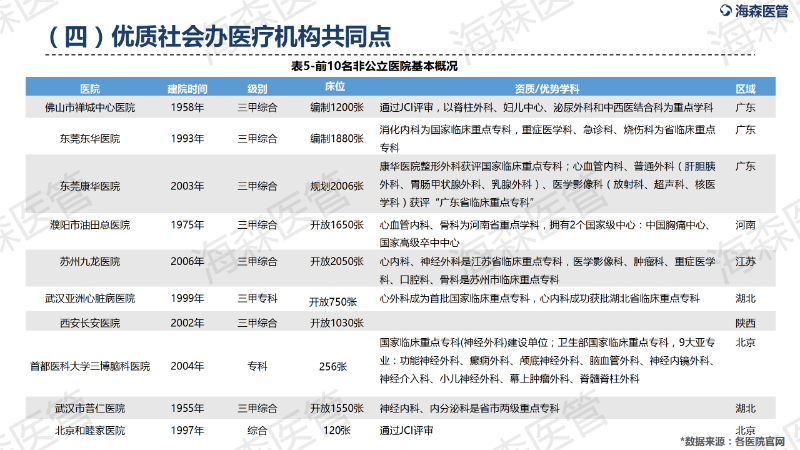Click founding year 2006年
Viewport: 800px width, 450px height.
pos(187,262)
